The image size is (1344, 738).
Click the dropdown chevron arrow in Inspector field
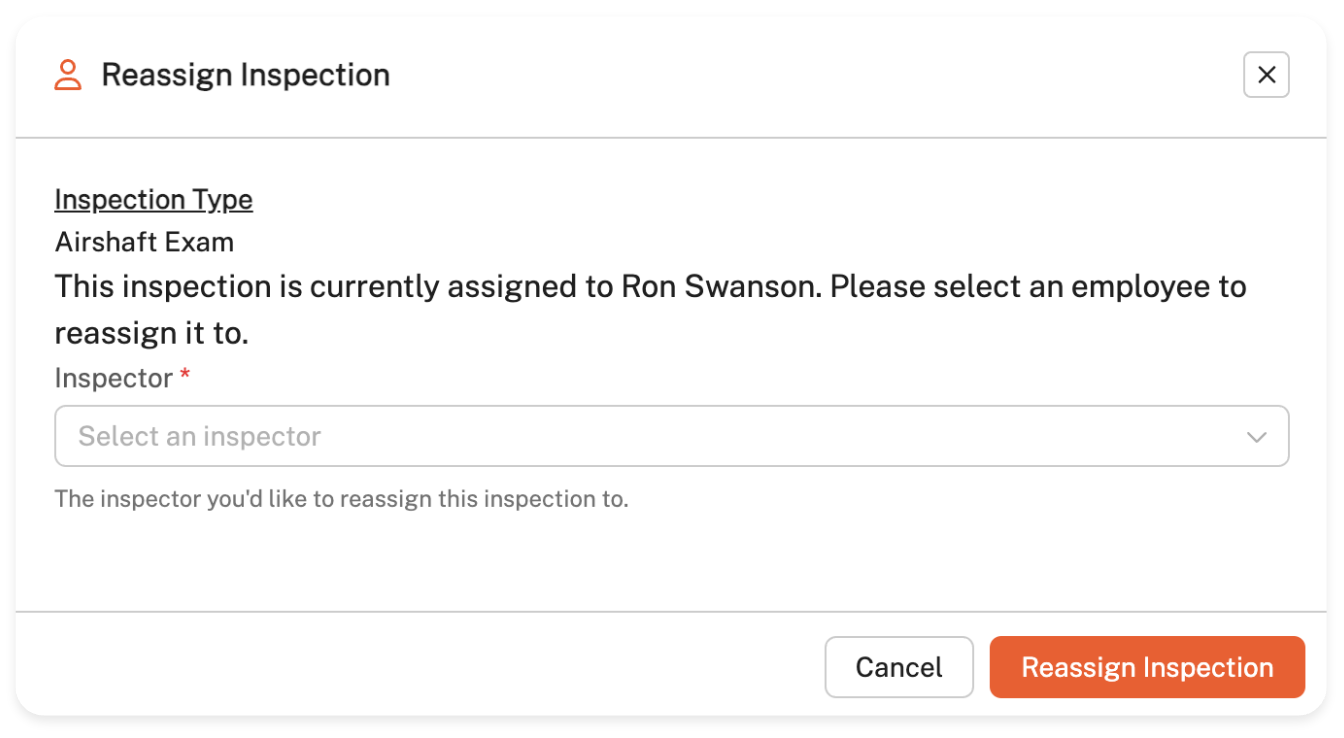(x=1256, y=437)
